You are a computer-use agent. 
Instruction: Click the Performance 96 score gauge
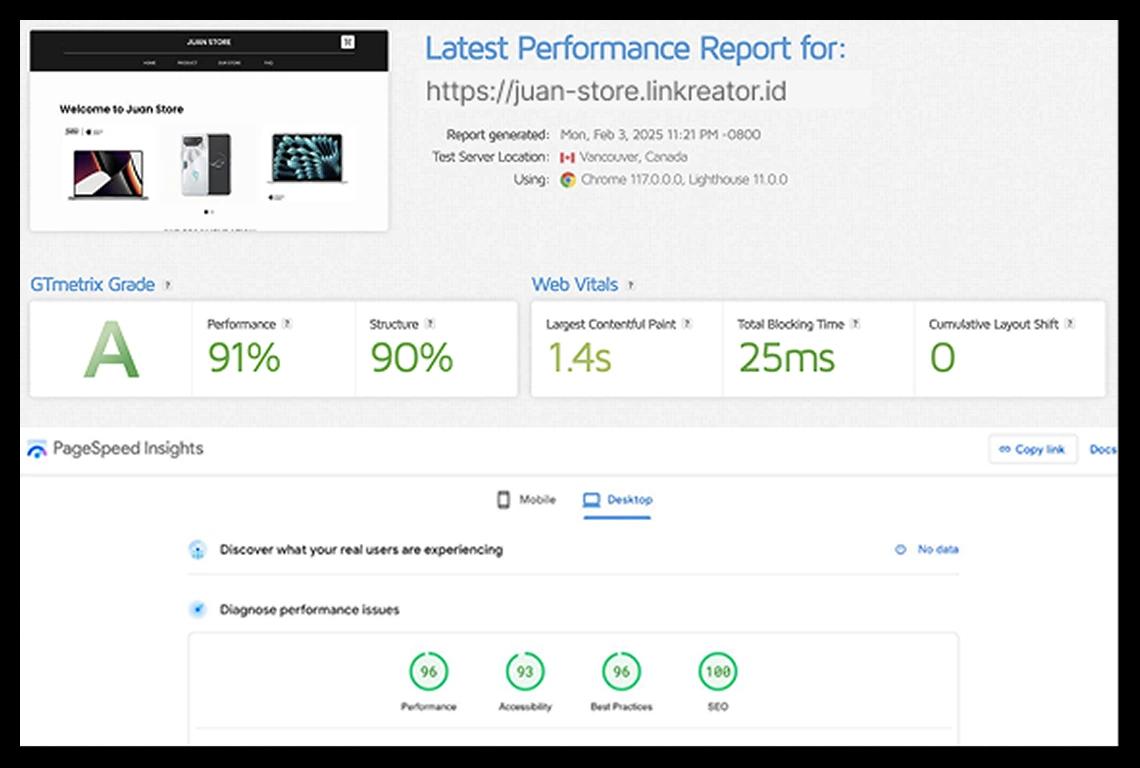pos(428,672)
